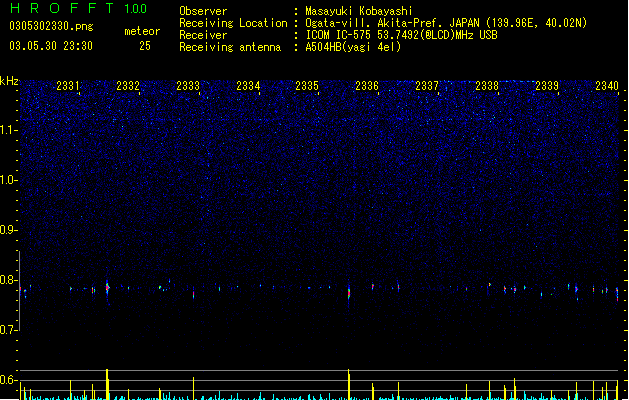Click the 2337 time marker

pos(427,86)
